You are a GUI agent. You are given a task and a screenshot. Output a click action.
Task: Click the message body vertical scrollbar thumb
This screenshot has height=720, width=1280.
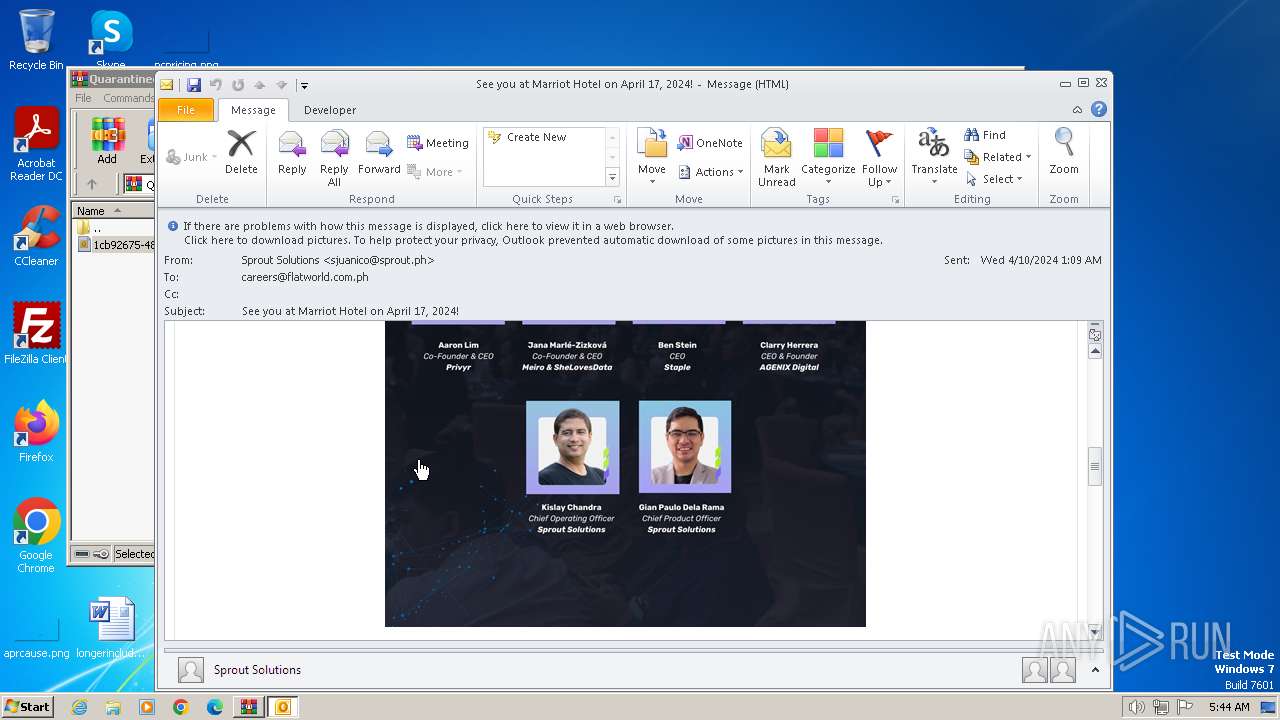coord(1095,466)
